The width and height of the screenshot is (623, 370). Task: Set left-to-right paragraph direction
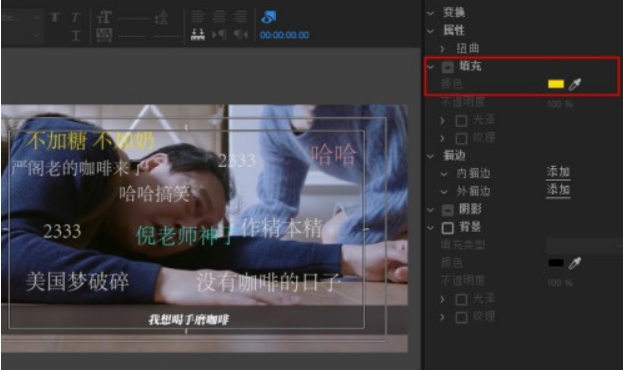[219, 35]
